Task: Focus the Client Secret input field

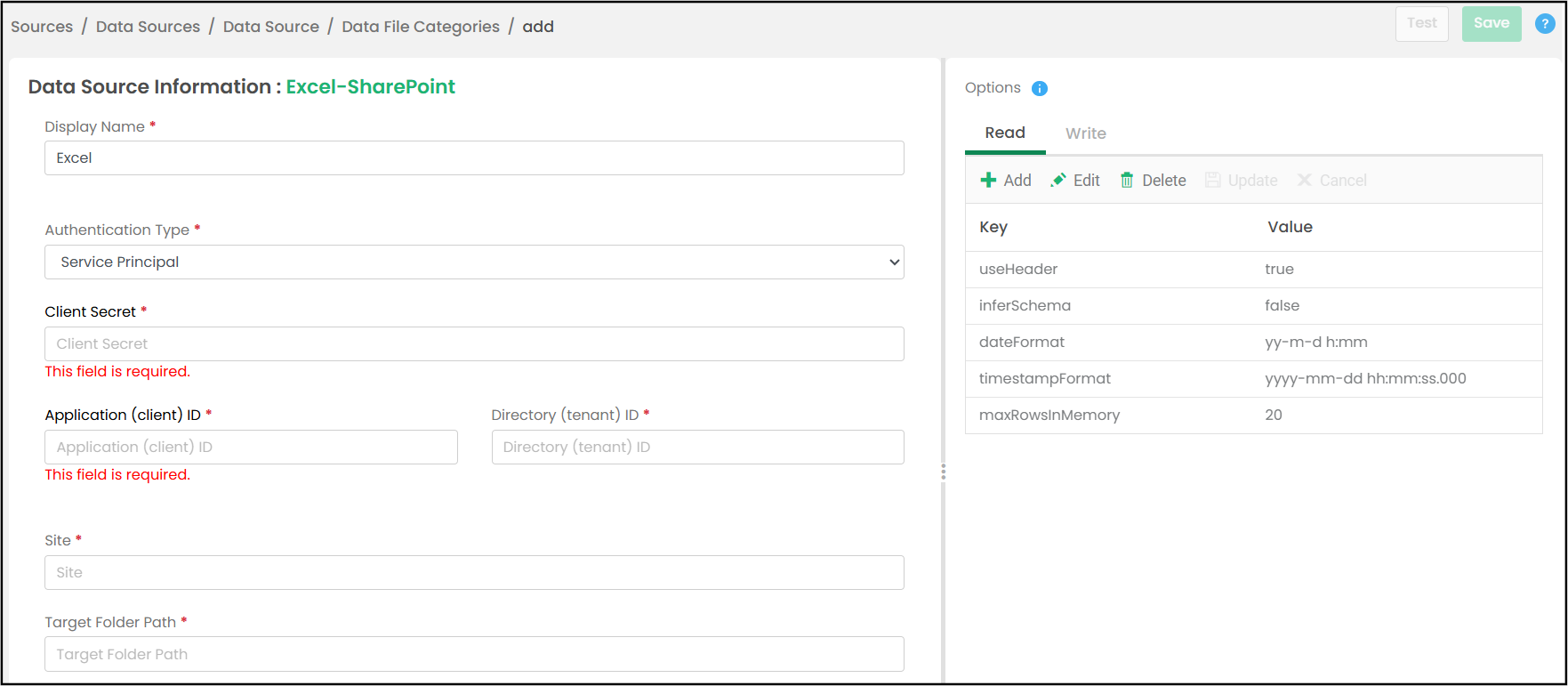Action: pyautogui.click(x=474, y=344)
